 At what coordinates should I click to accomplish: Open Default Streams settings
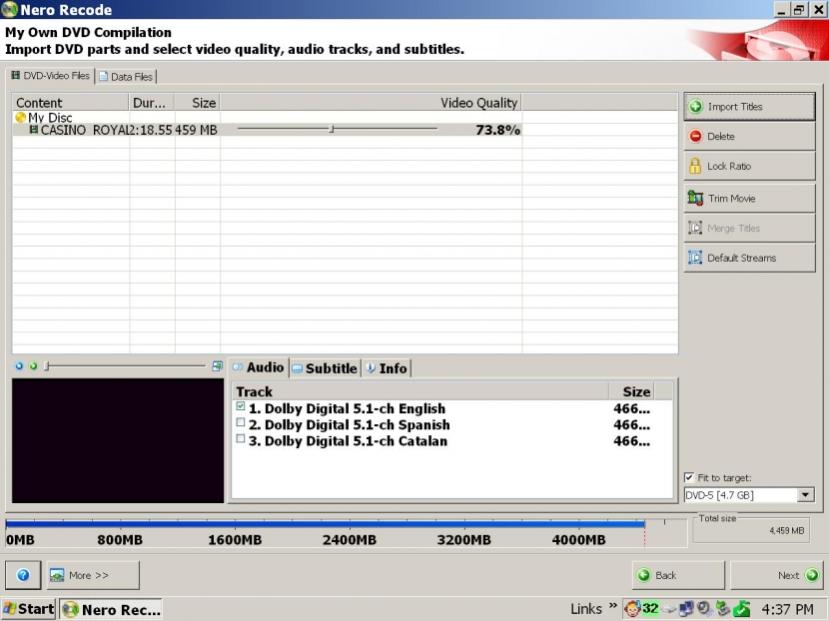coord(749,258)
